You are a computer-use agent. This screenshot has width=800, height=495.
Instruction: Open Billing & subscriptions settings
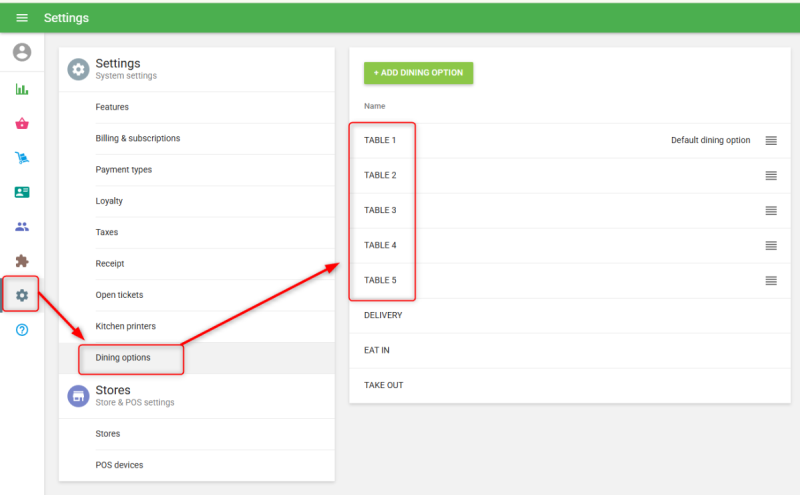click(x=138, y=138)
